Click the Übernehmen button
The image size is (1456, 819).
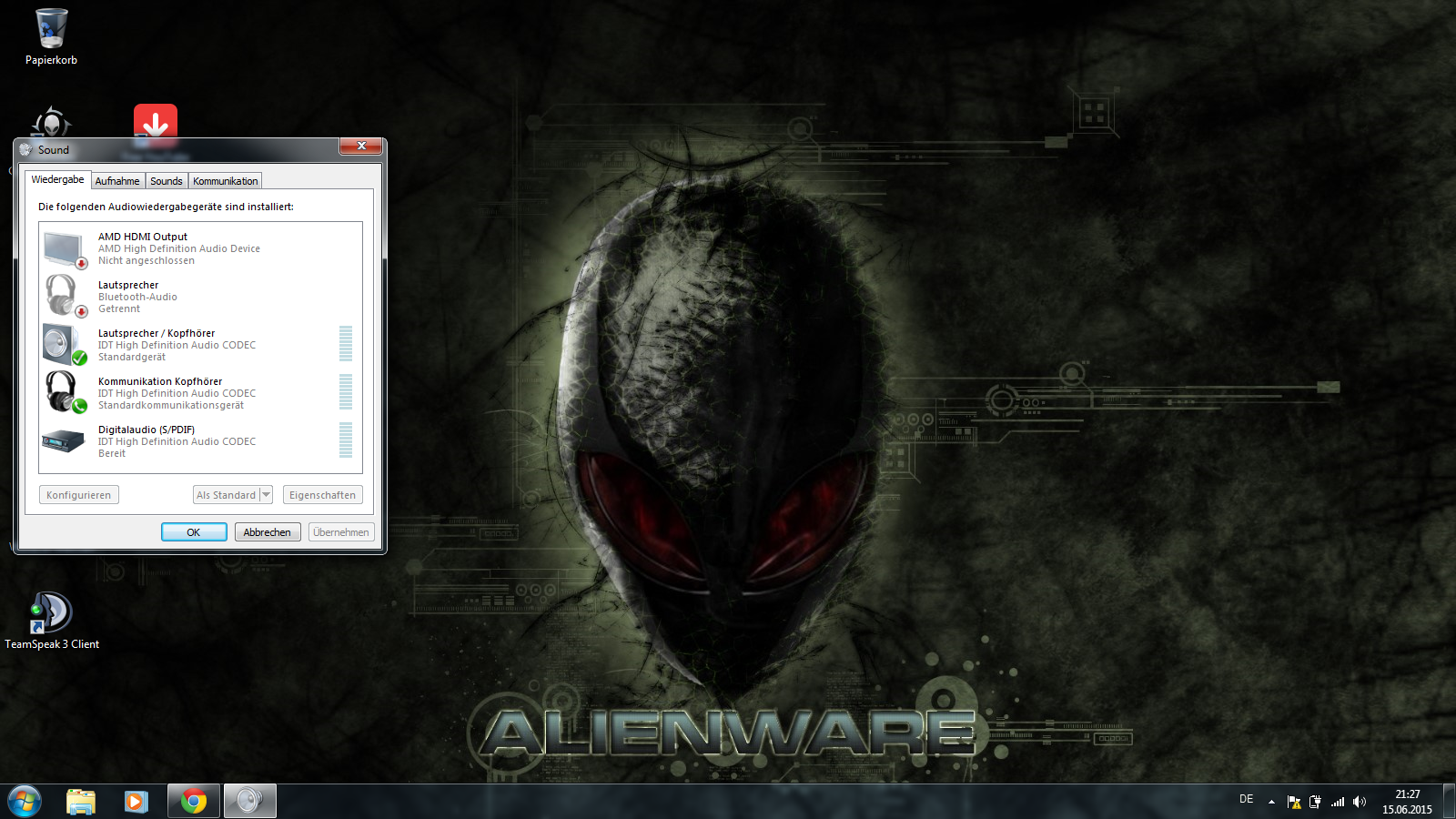coord(341,532)
